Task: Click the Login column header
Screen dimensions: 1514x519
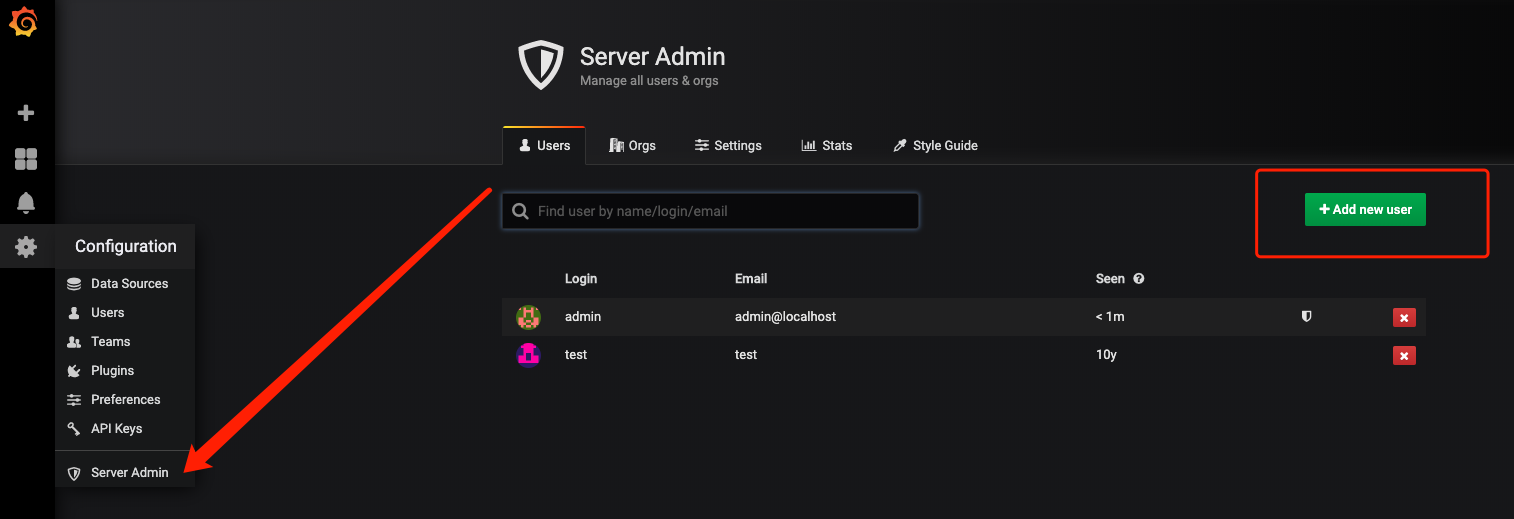Action: (581, 279)
